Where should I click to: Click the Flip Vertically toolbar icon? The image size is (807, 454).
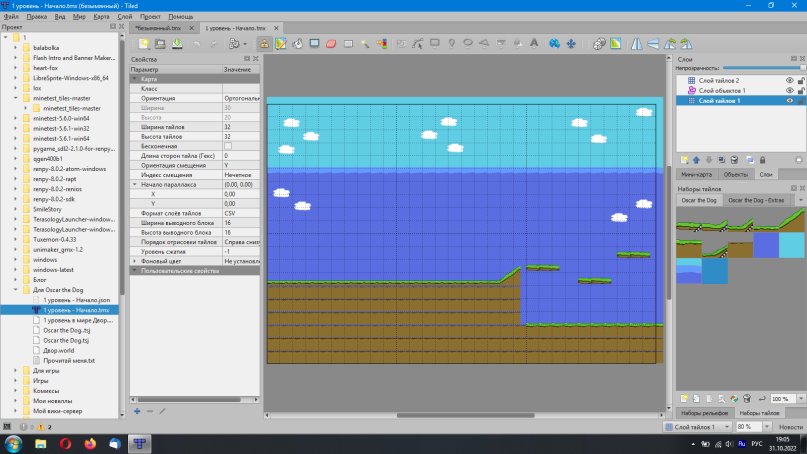tap(653, 44)
